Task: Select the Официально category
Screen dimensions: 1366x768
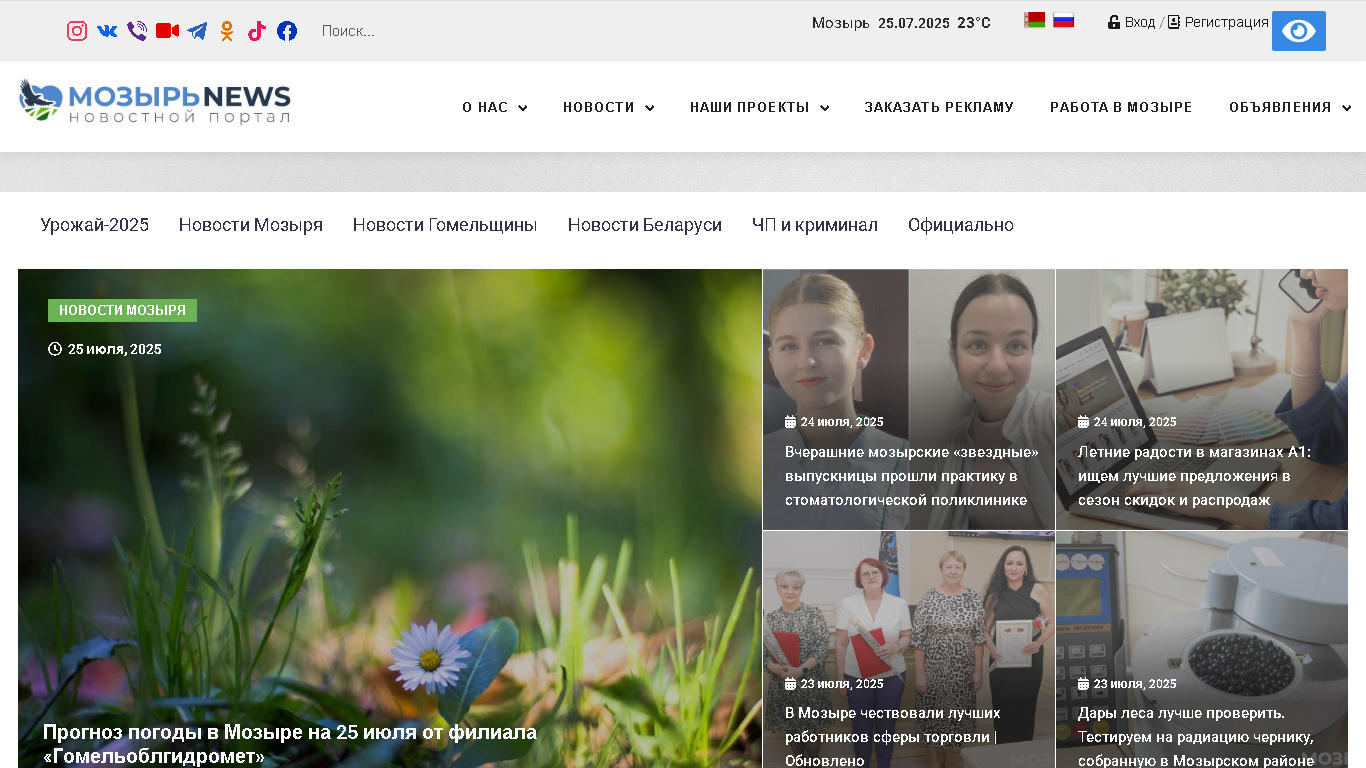Action: pos(961,225)
